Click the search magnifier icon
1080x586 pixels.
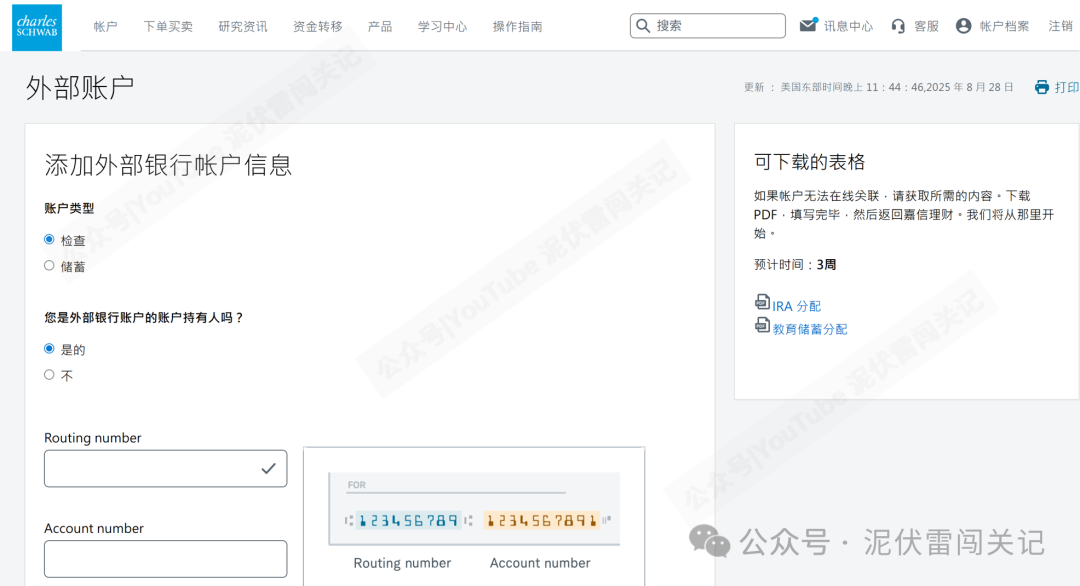pyautogui.click(x=643, y=25)
